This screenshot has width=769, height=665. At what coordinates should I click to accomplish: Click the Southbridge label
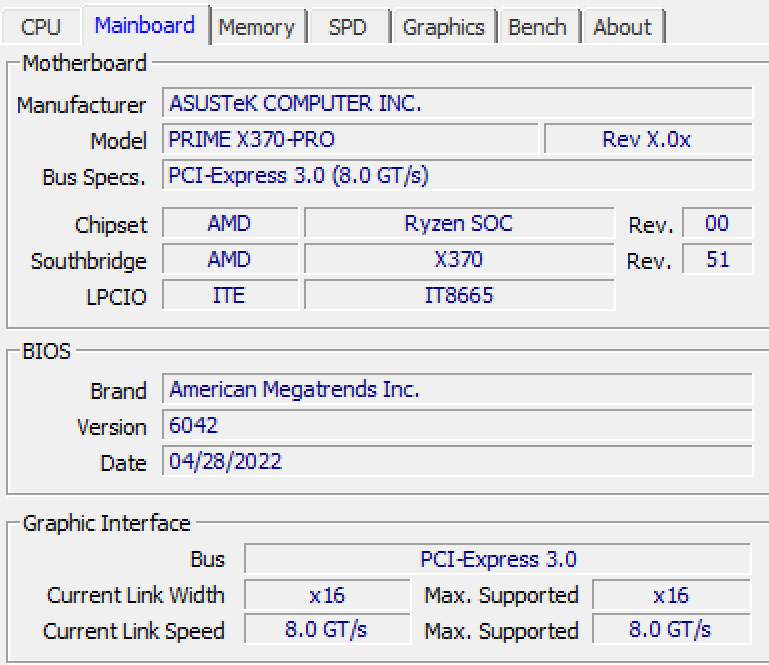pos(89,261)
